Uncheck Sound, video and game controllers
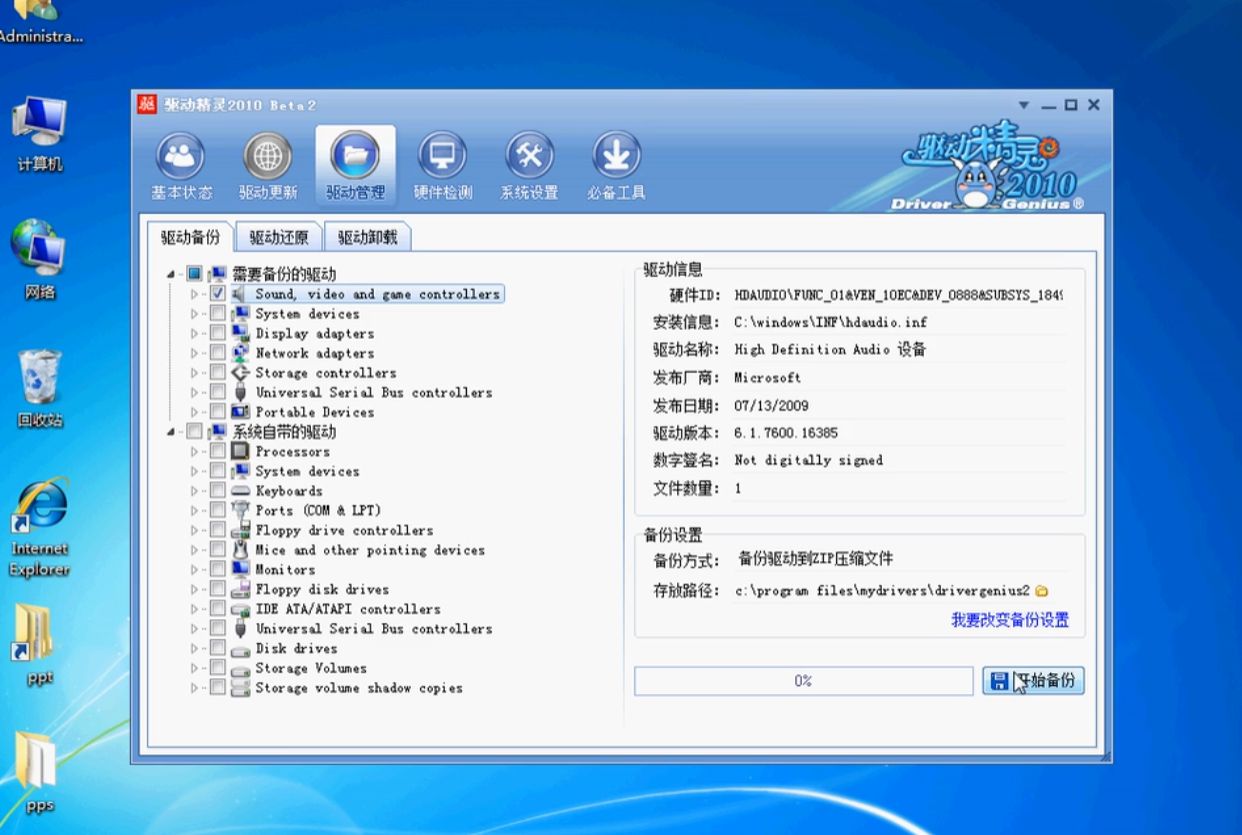Viewport: 1242px width, 835px height. pyautogui.click(x=217, y=294)
